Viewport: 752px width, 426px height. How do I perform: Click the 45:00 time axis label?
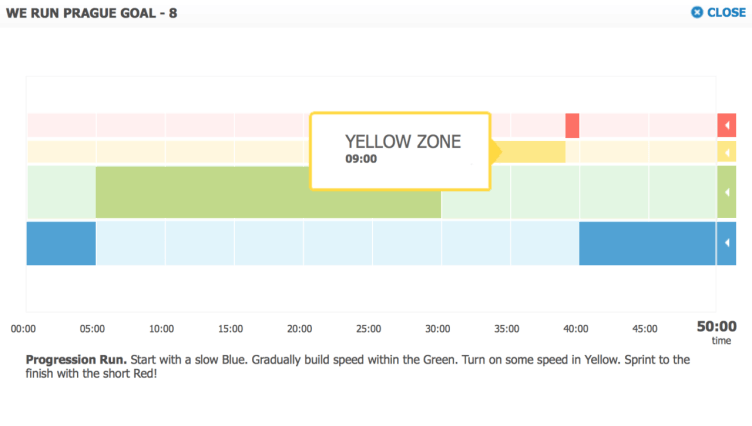click(x=645, y=328)
